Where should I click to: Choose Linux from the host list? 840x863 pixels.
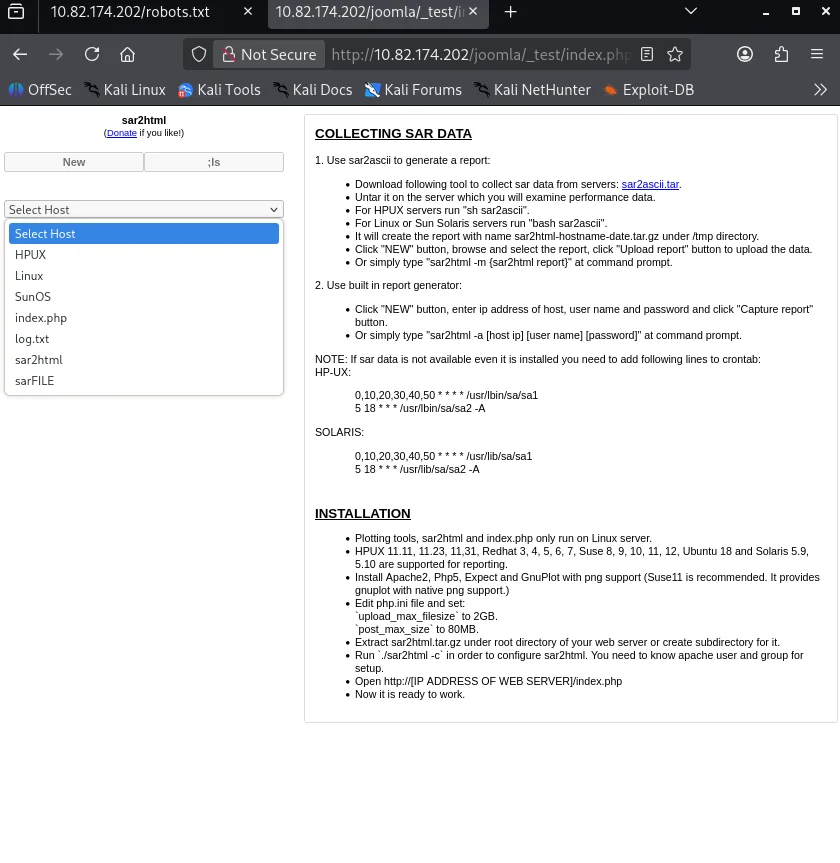(x=29, y=276)
